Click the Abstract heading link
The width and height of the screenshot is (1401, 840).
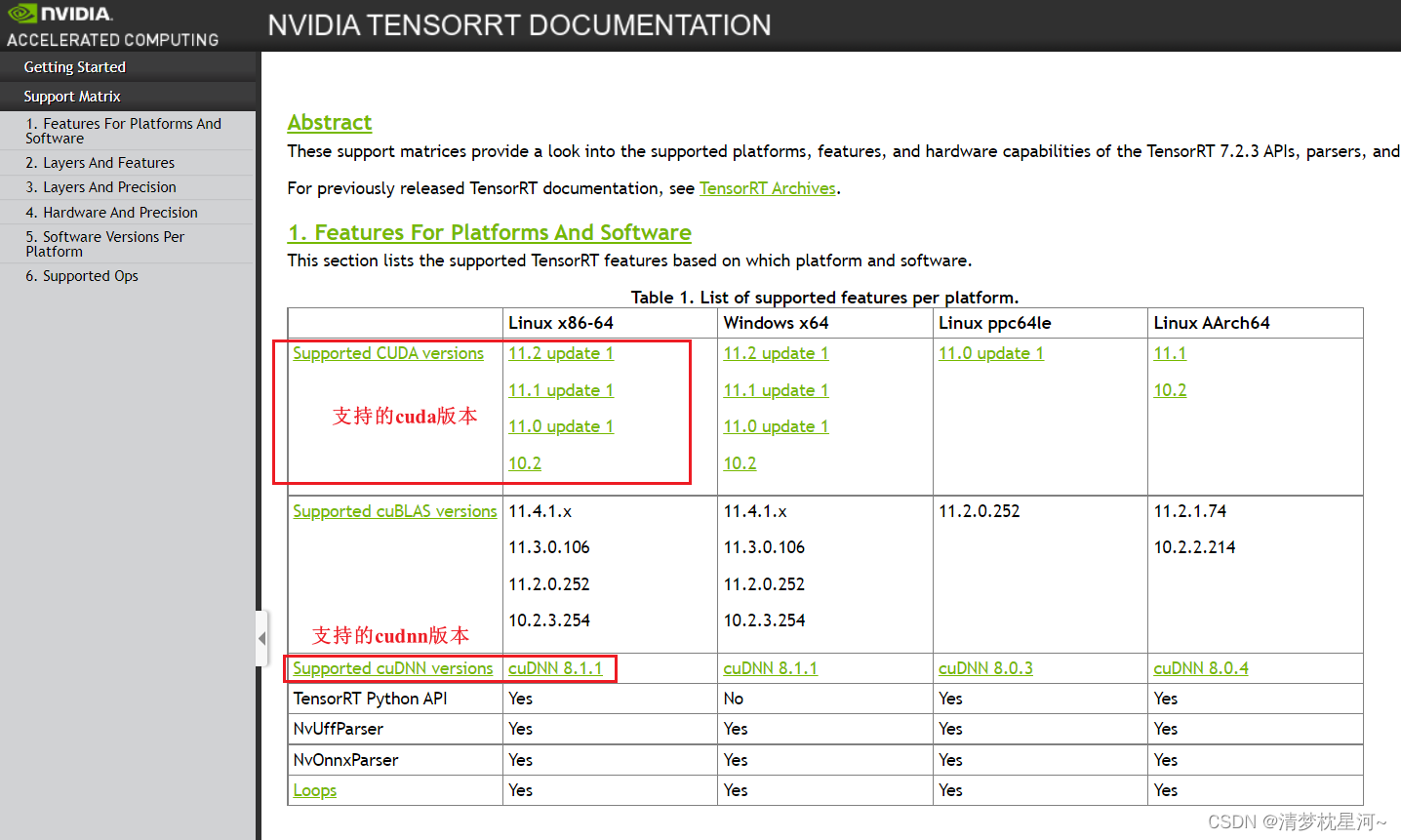(x=330, y=123)
